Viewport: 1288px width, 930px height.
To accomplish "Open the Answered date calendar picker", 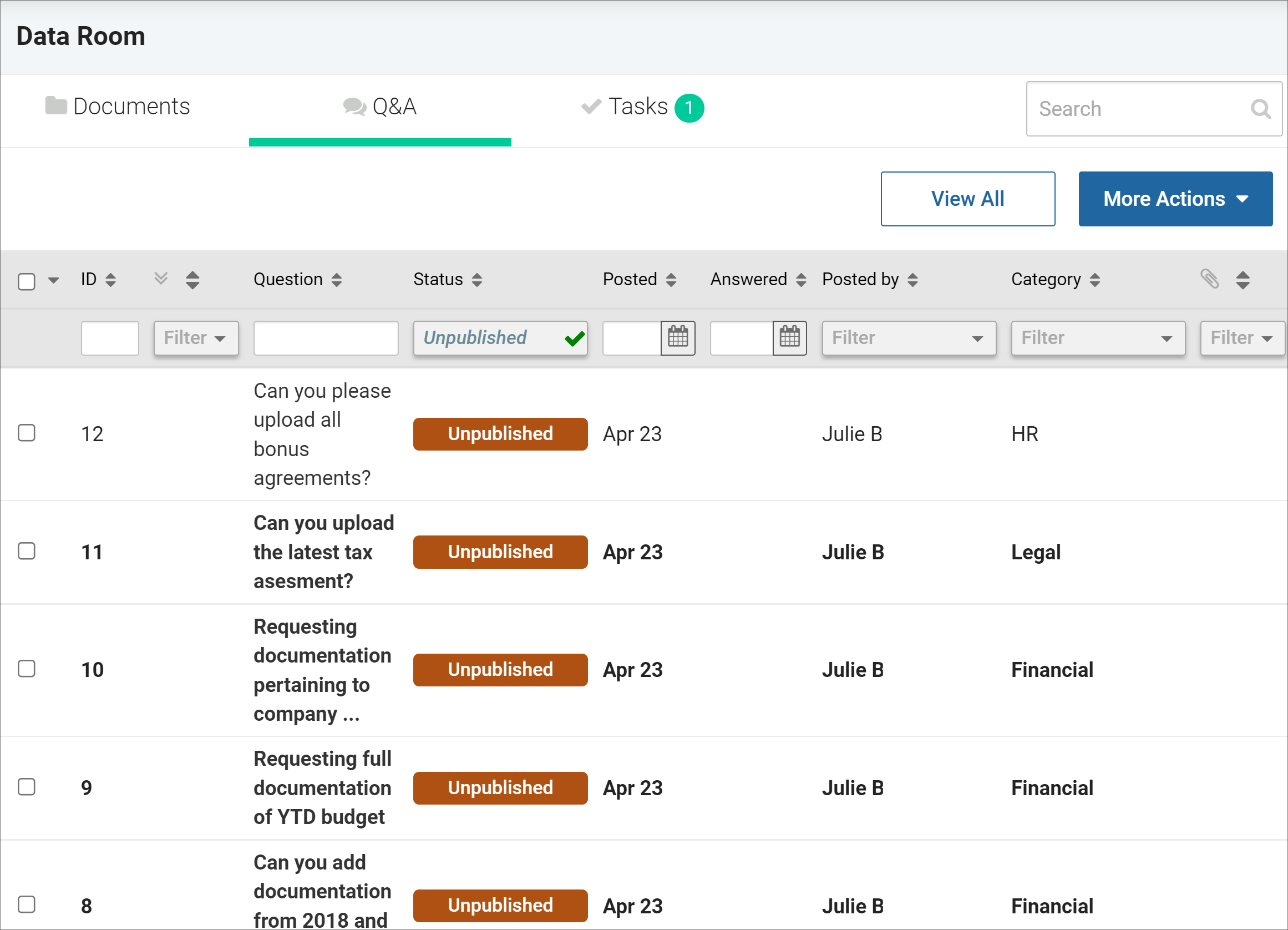I will point(789,338).
